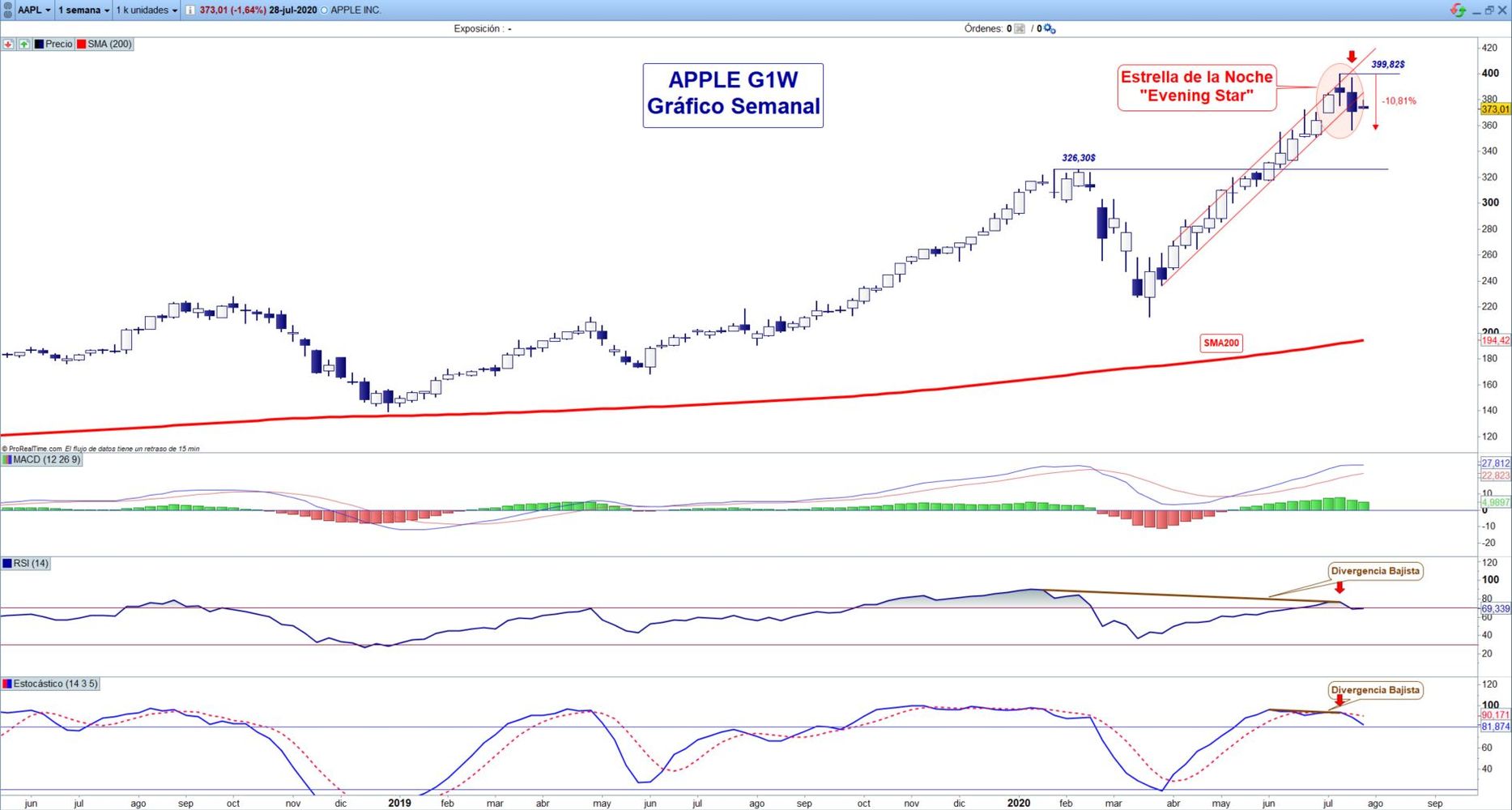Close the chart window
The height and width of the screenshot is (810, 1512).
[1502, 11]
